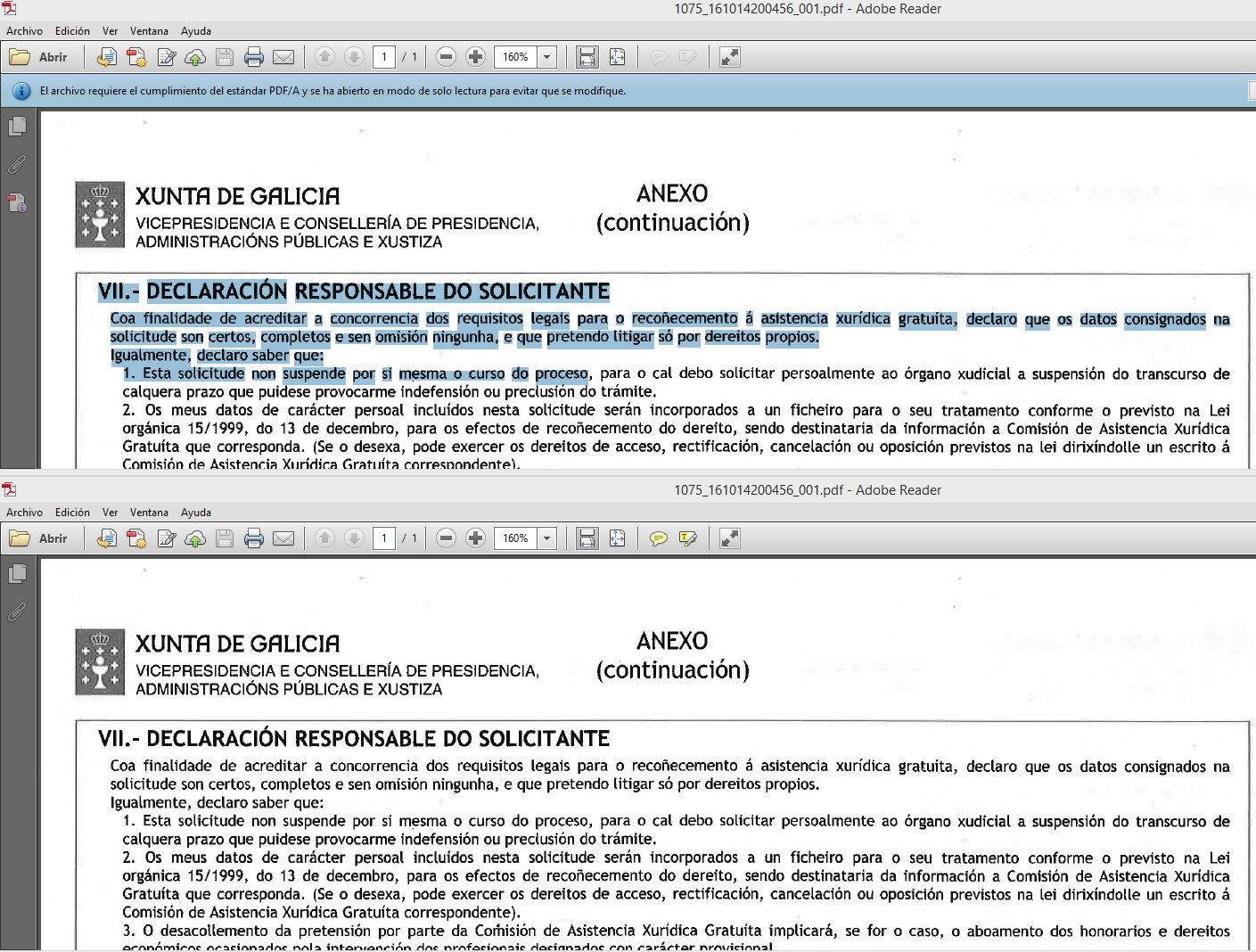Open the Ayuda menu in the upper window
The width and height of the screenshot is (1256, 952).
(196, 31)
